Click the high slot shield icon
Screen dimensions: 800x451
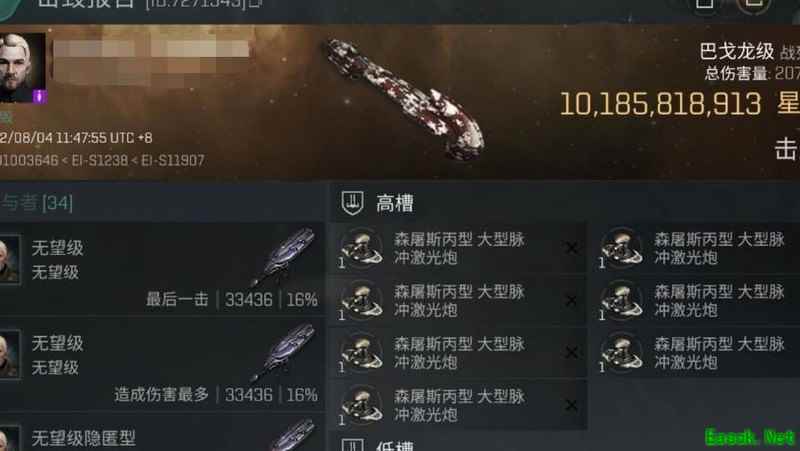[x=352, y=203]
